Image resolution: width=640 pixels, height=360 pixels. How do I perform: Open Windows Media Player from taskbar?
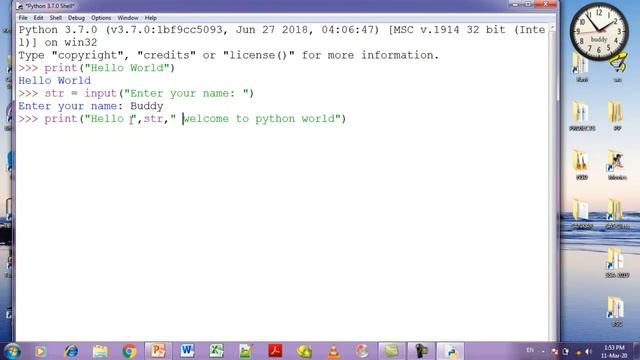pyautogui.click(x=40, y=351)
